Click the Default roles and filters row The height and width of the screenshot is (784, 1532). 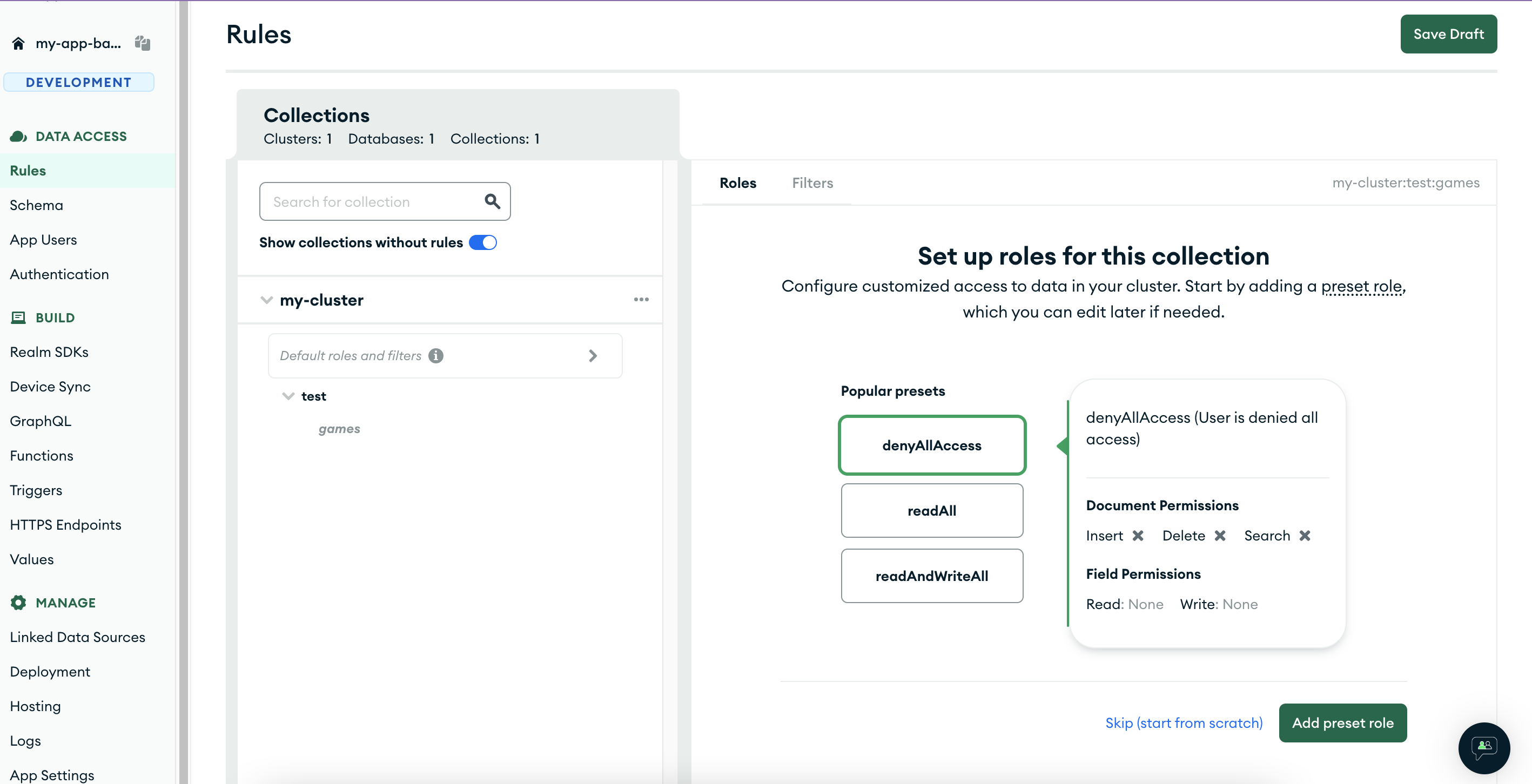(x=445, y=355)
